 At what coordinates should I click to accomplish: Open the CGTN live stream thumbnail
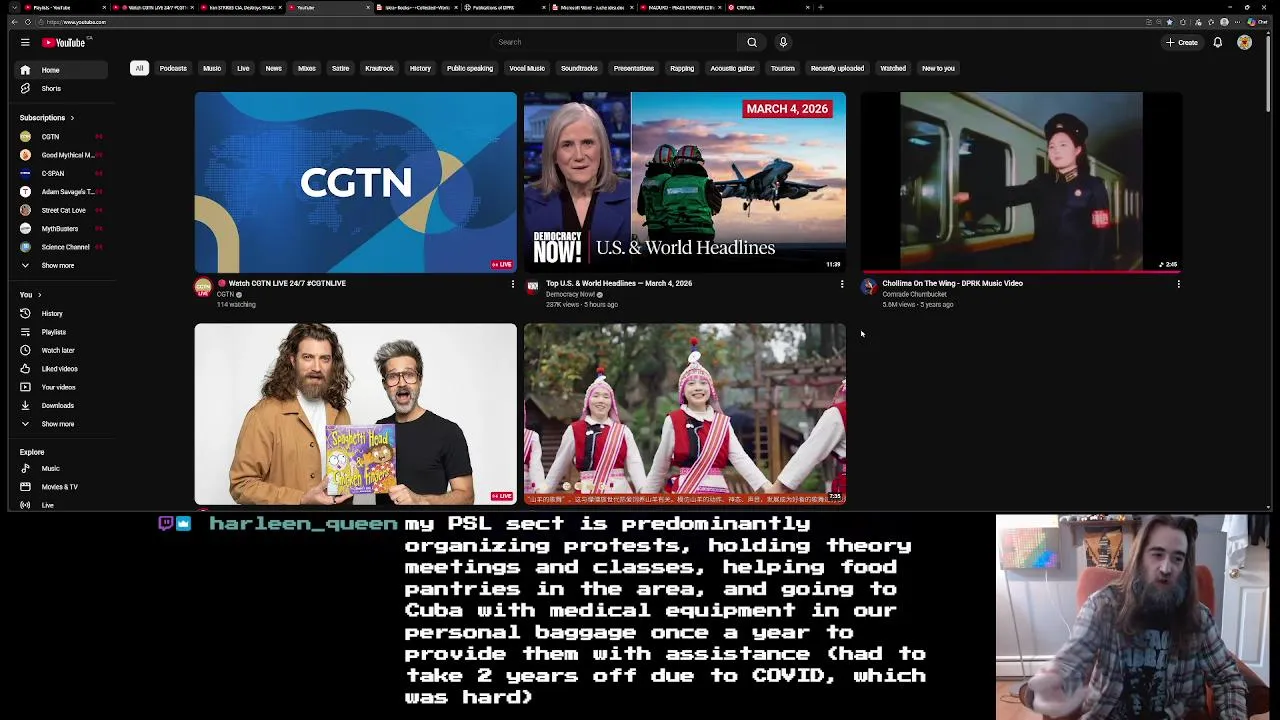(x=356, y=182)
